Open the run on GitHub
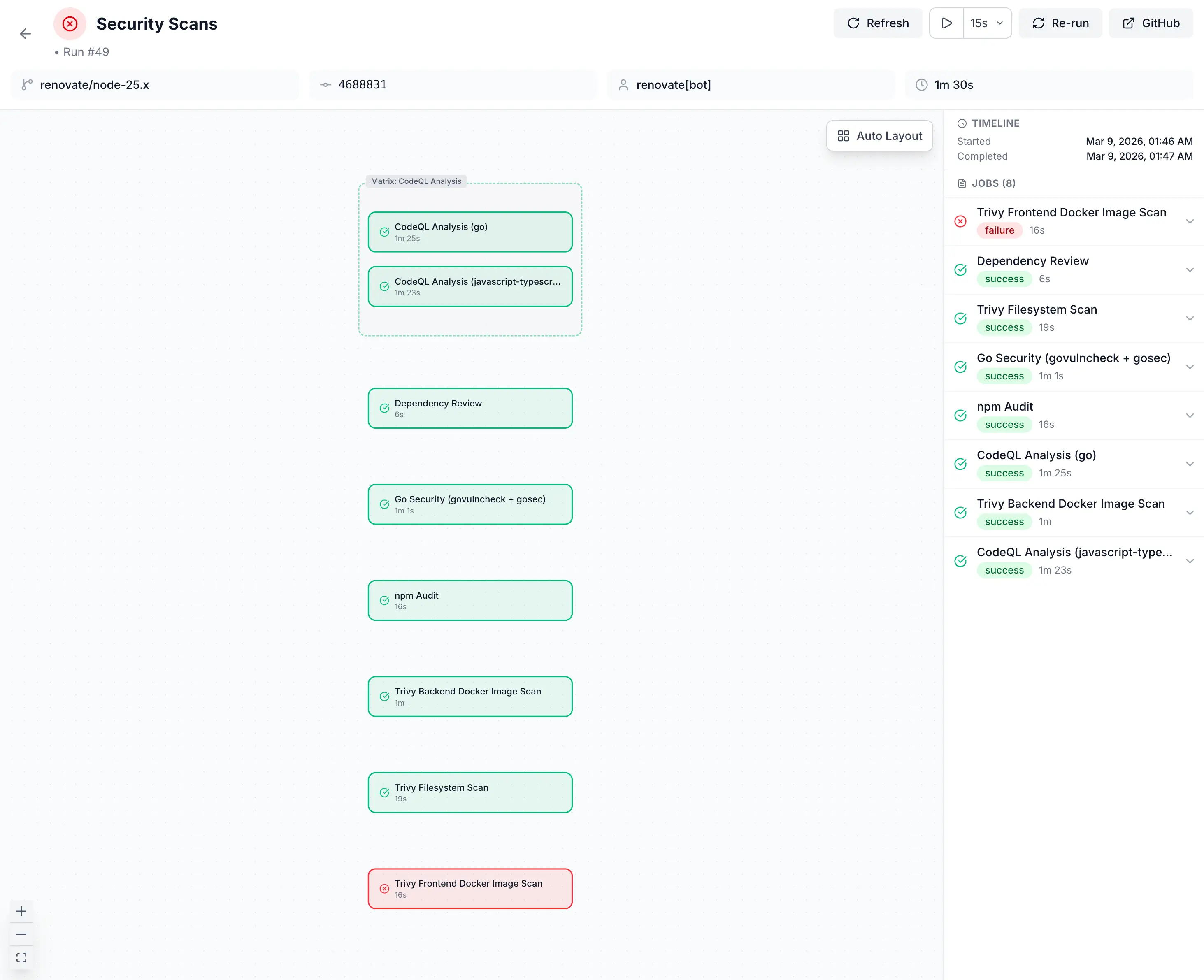The height and width of the screenshot is (980, 1204). (x=1151, y=23)
